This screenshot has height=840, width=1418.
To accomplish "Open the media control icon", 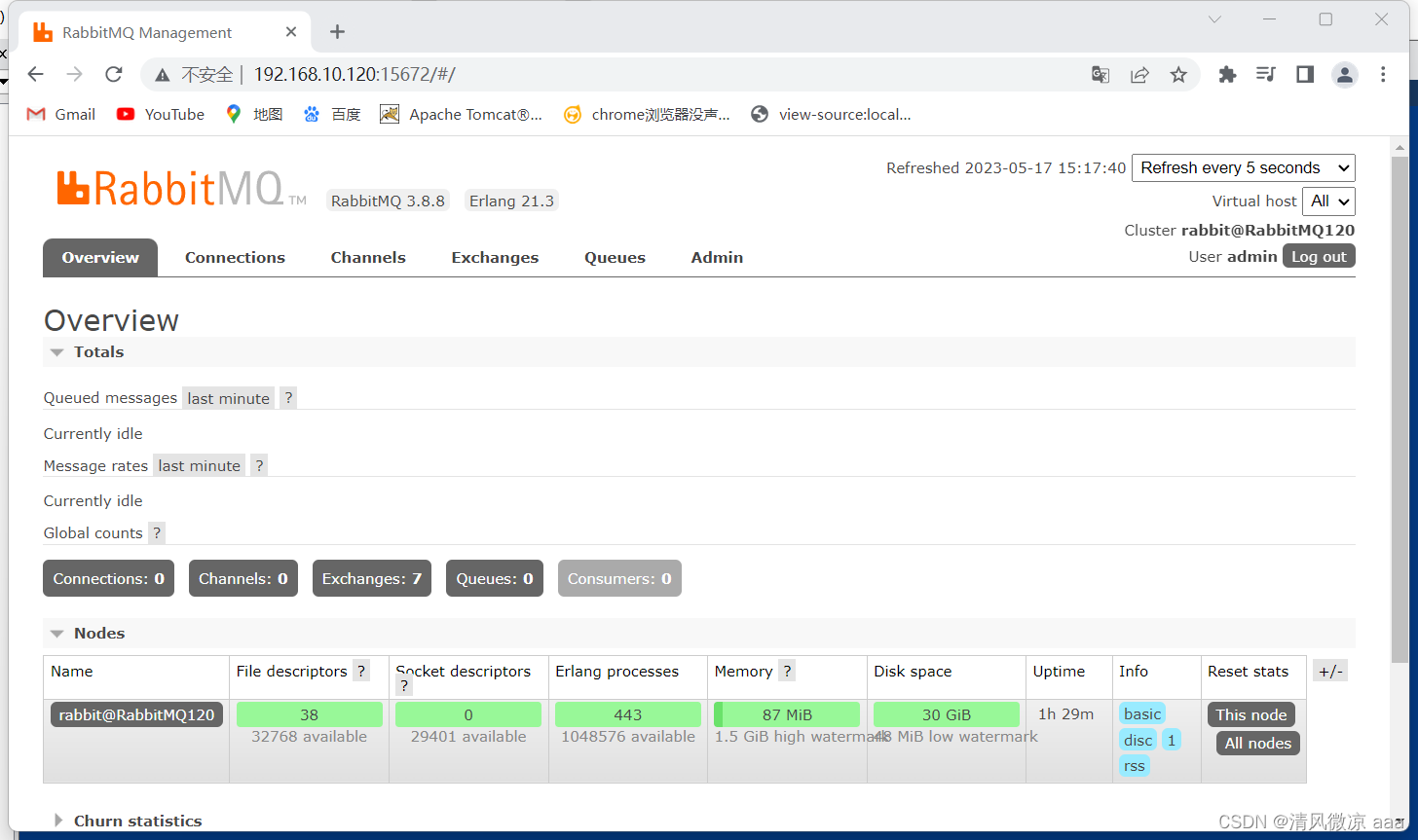I will pyautogui.click(x=1266, y=74).
